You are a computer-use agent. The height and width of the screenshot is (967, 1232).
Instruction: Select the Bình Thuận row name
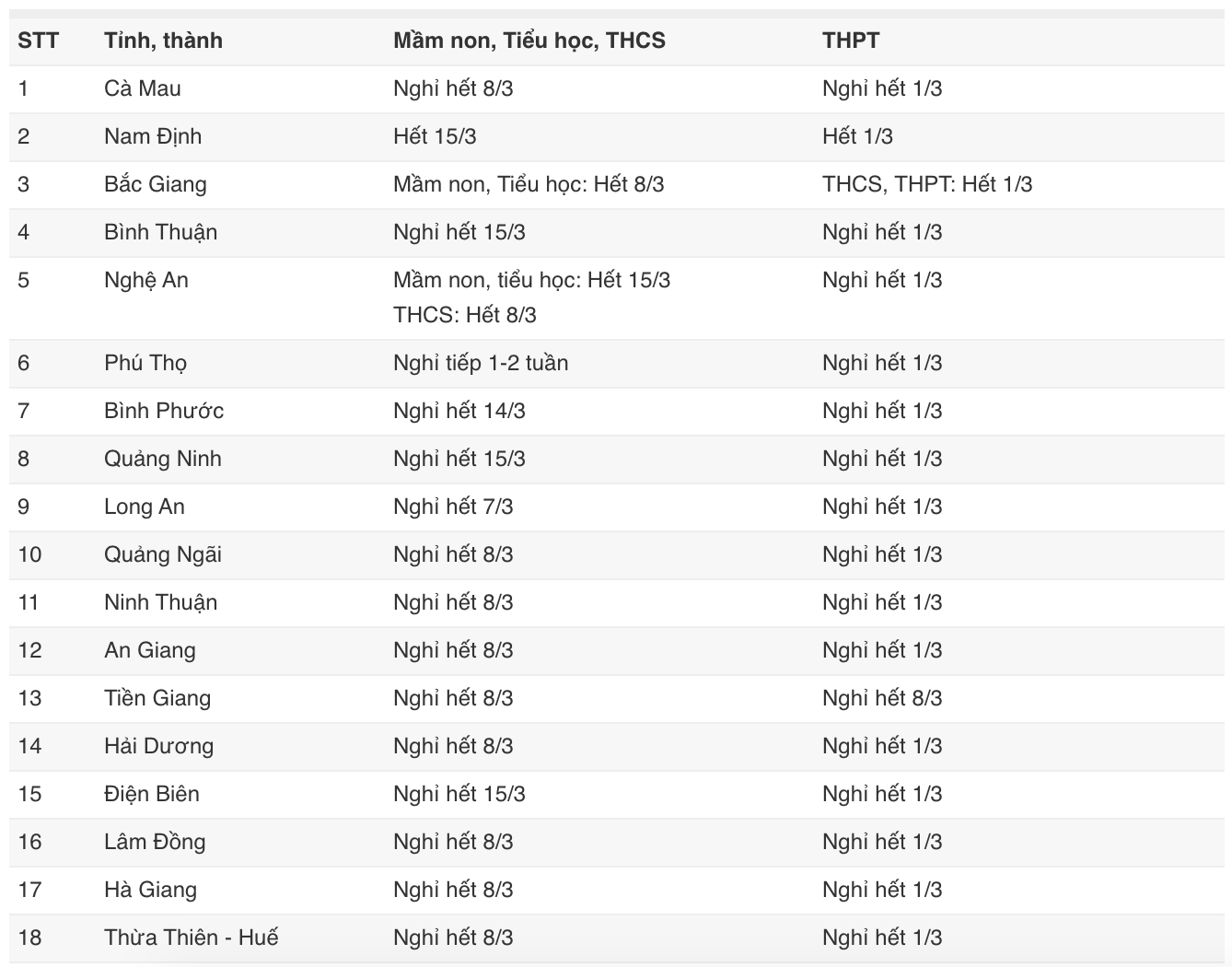[x=160, y=232]
